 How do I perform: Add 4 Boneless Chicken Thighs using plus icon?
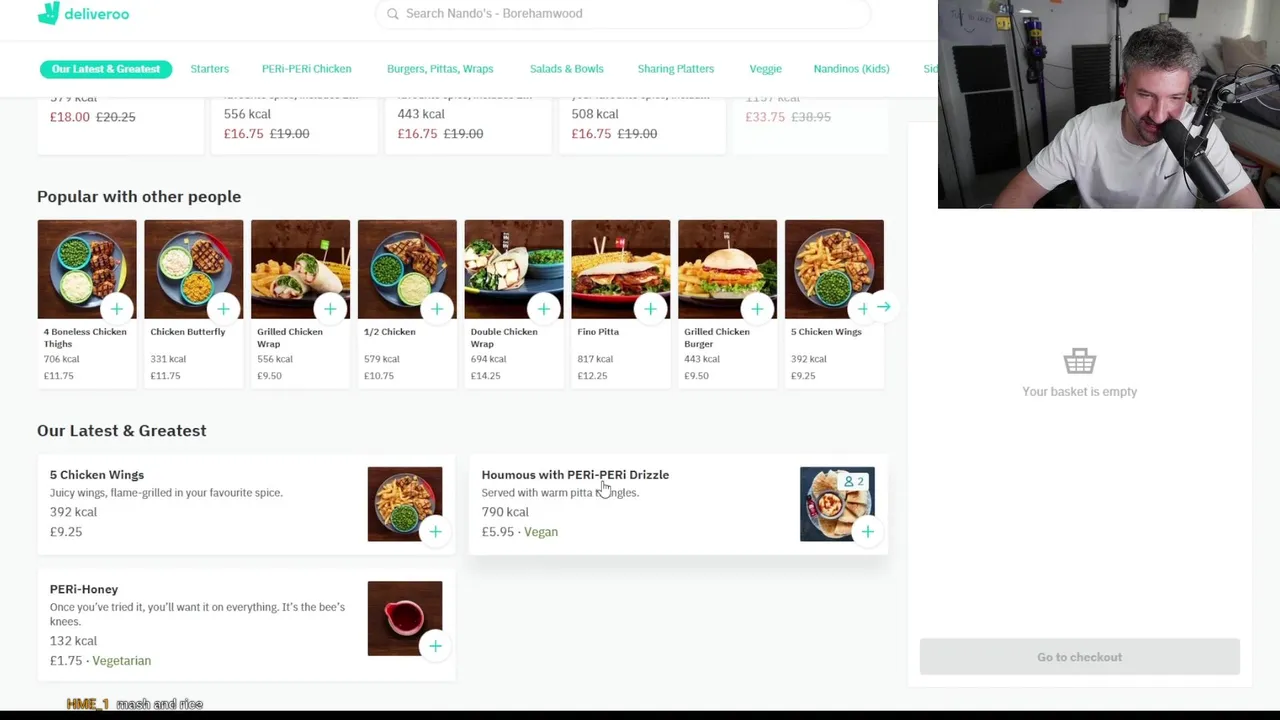(x=117, y=309)
